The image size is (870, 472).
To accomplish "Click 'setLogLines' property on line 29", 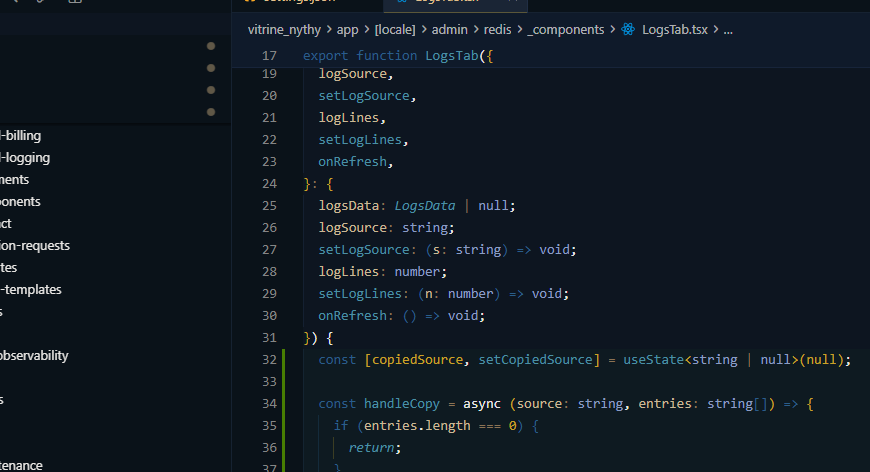I will tap(360, 293).
